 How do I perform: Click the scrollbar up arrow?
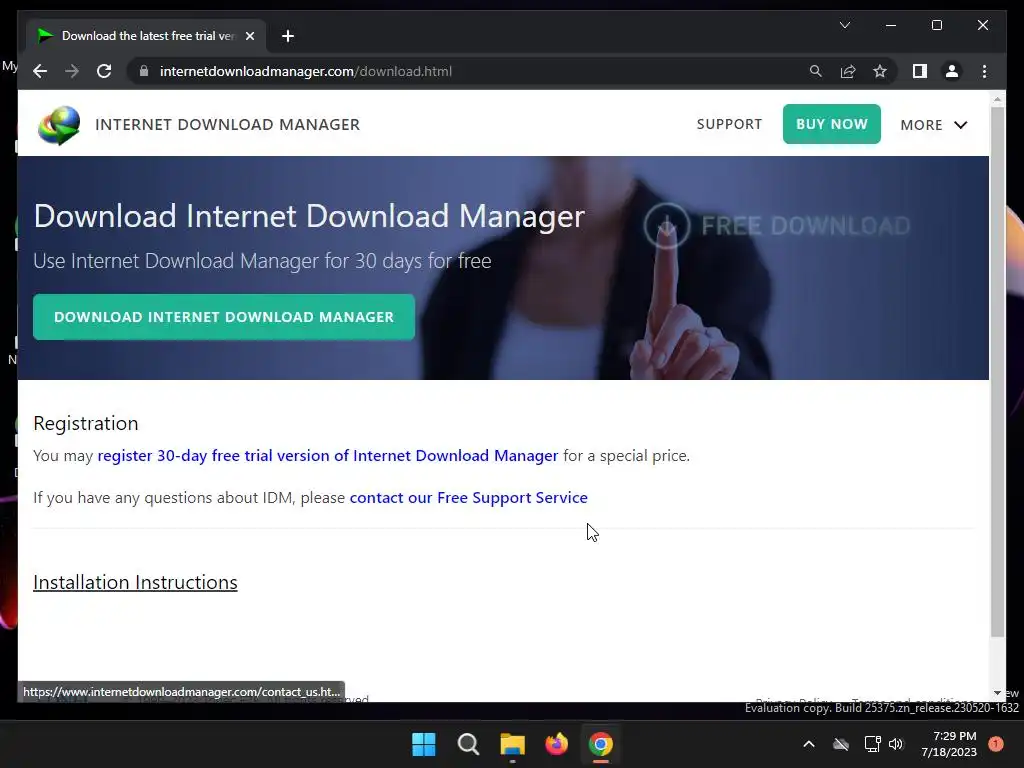pyautogui.click(x=997, y=99)
